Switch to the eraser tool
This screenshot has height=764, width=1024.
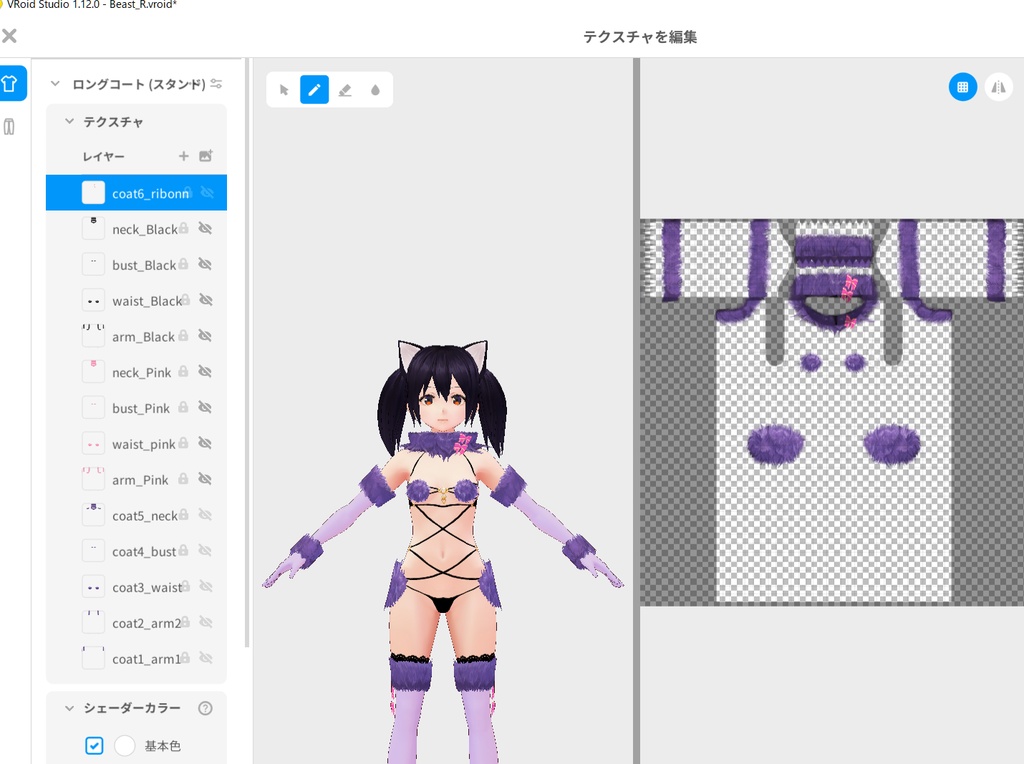344,89
